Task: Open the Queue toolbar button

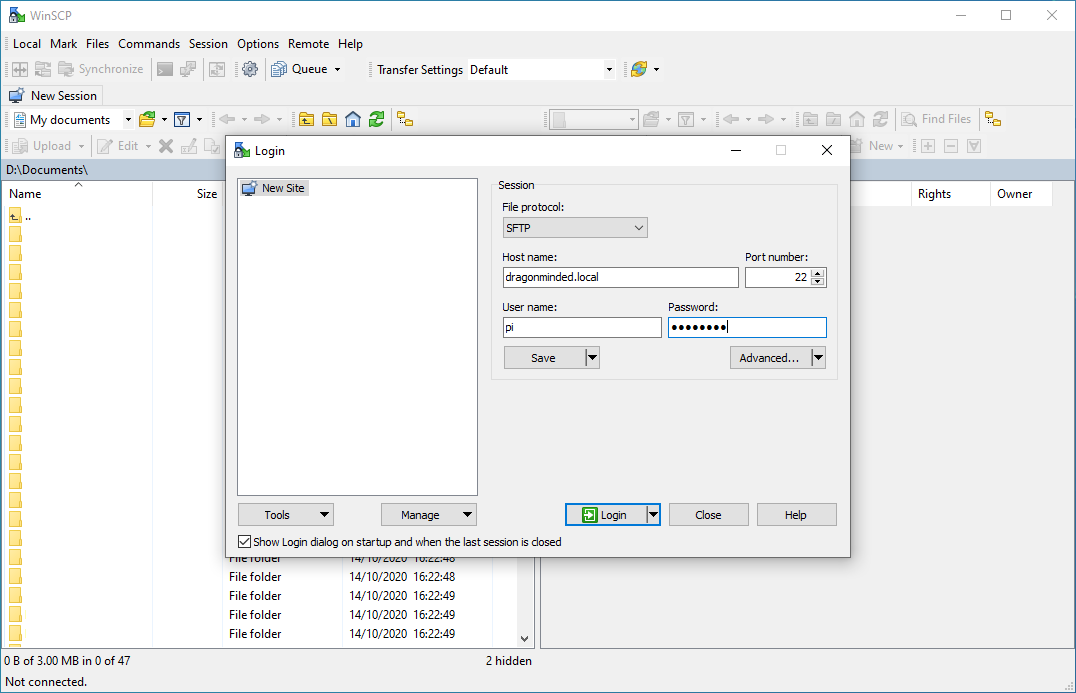Action: [299, 69]
